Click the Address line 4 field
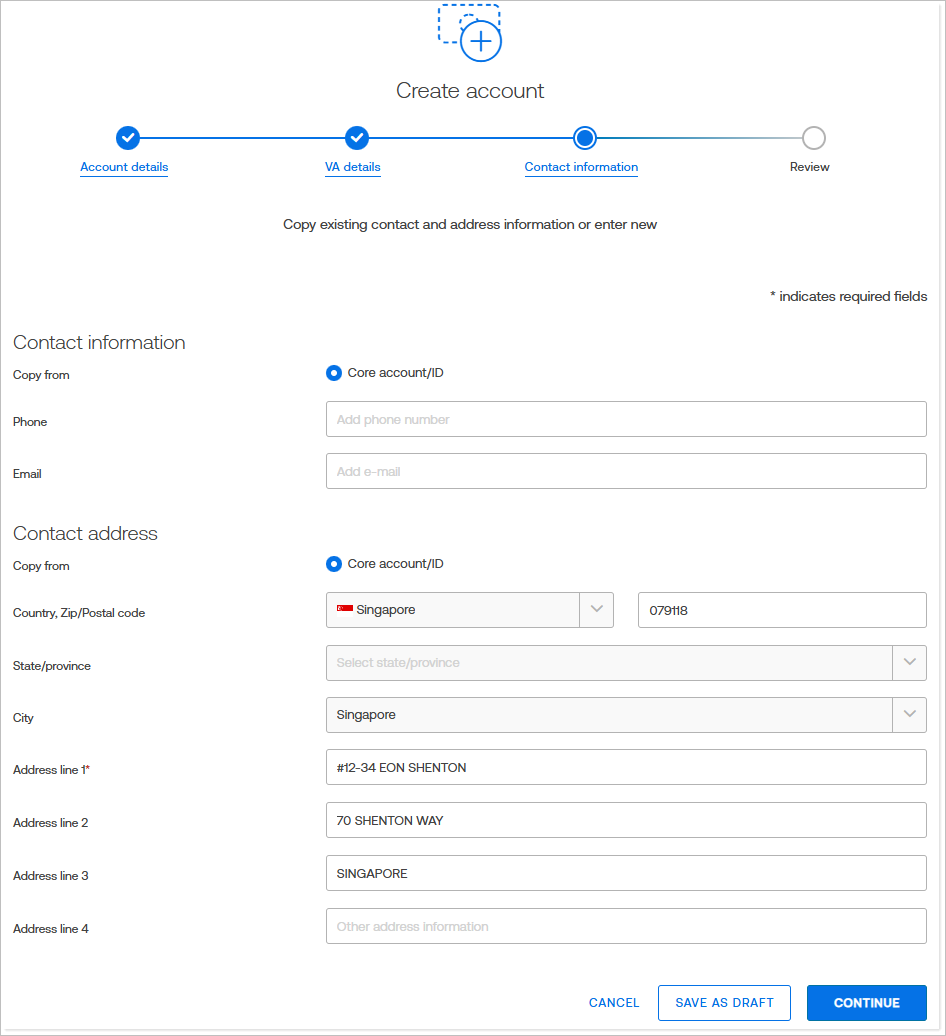The width and height of the screenshot is (946, 1036). pyautogui.click(x=626, y=925)
